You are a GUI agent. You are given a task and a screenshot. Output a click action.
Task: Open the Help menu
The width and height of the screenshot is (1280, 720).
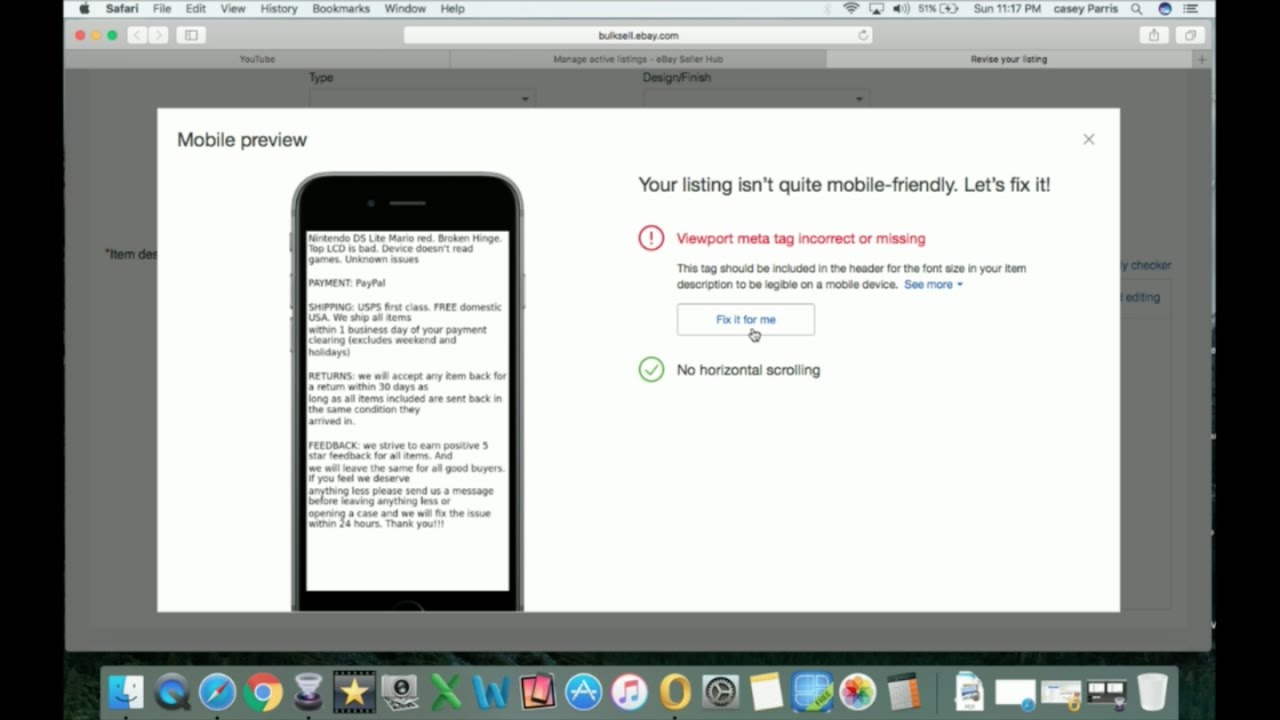pos(452,9)
